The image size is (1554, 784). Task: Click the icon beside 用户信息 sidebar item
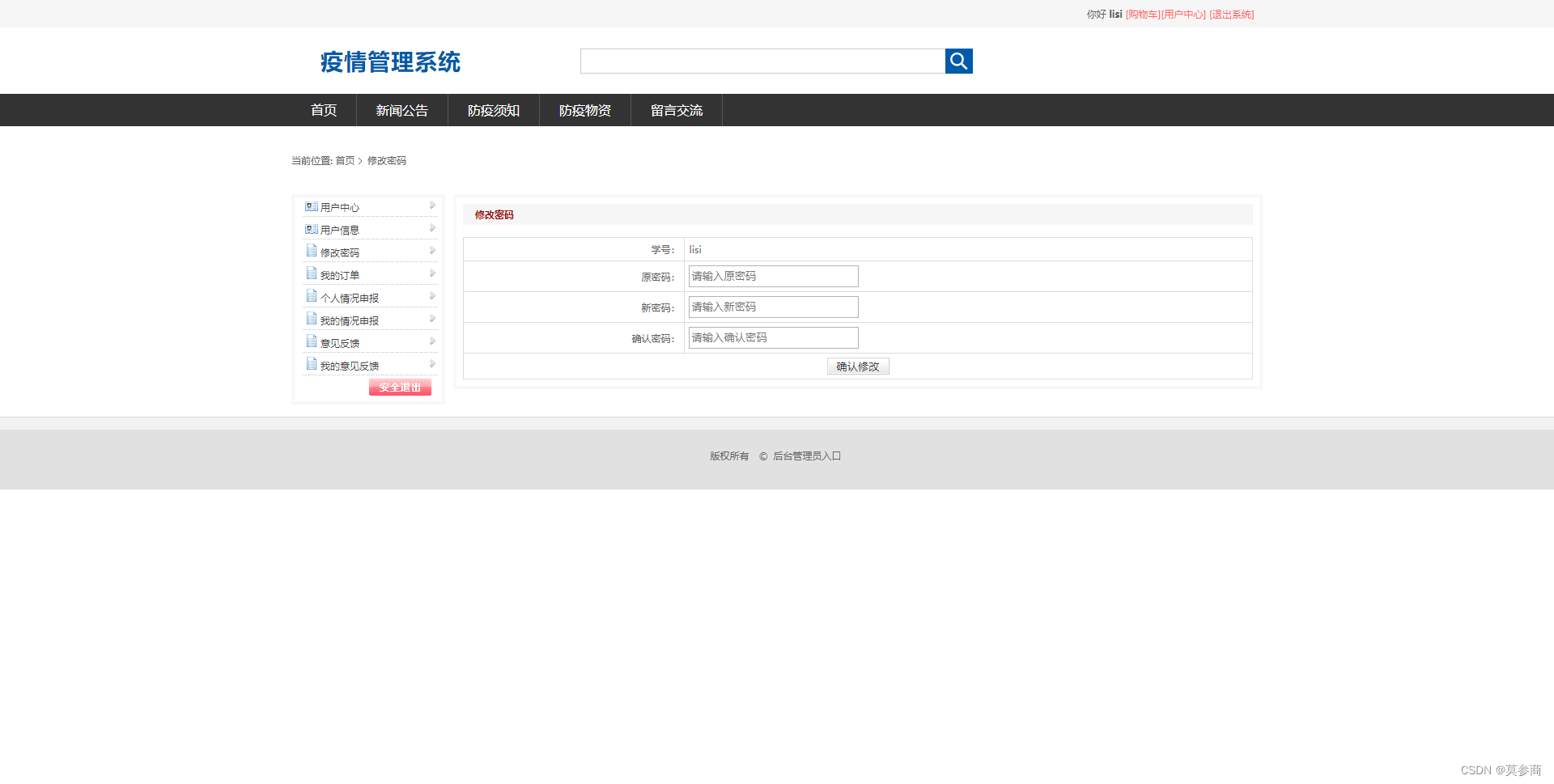312,229
